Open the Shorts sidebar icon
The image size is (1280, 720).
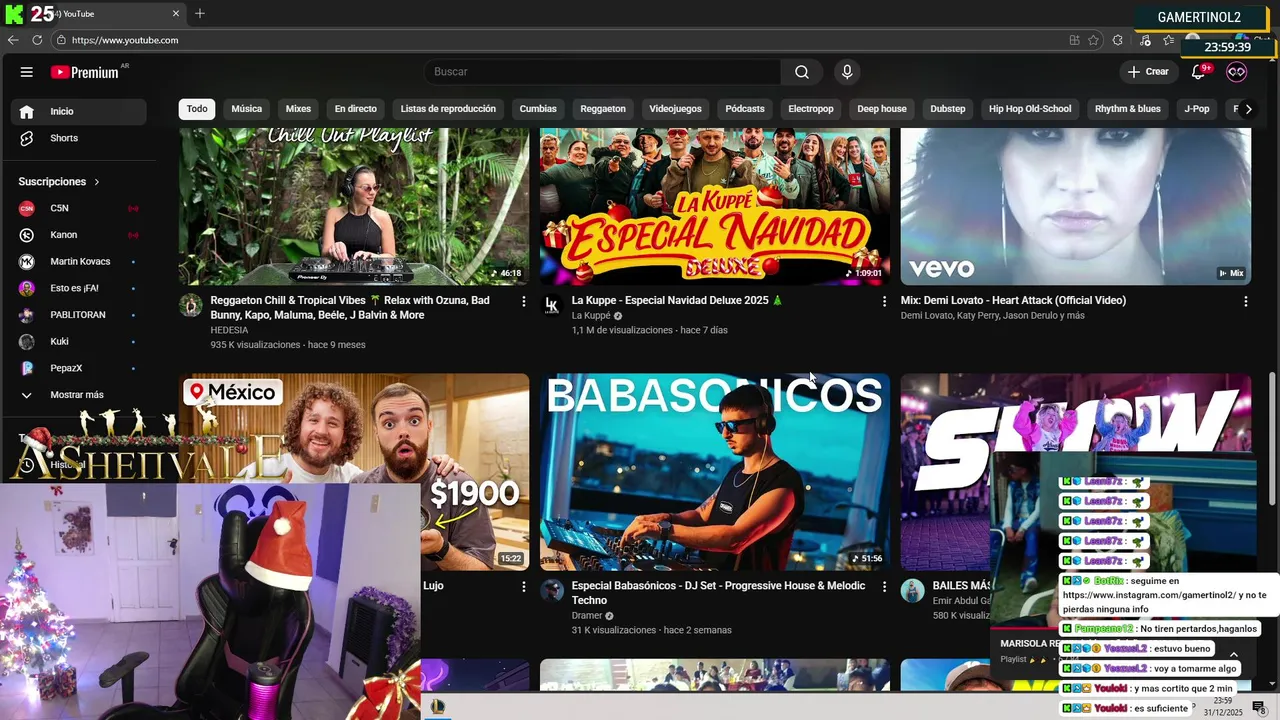click(x=27, y=138)
